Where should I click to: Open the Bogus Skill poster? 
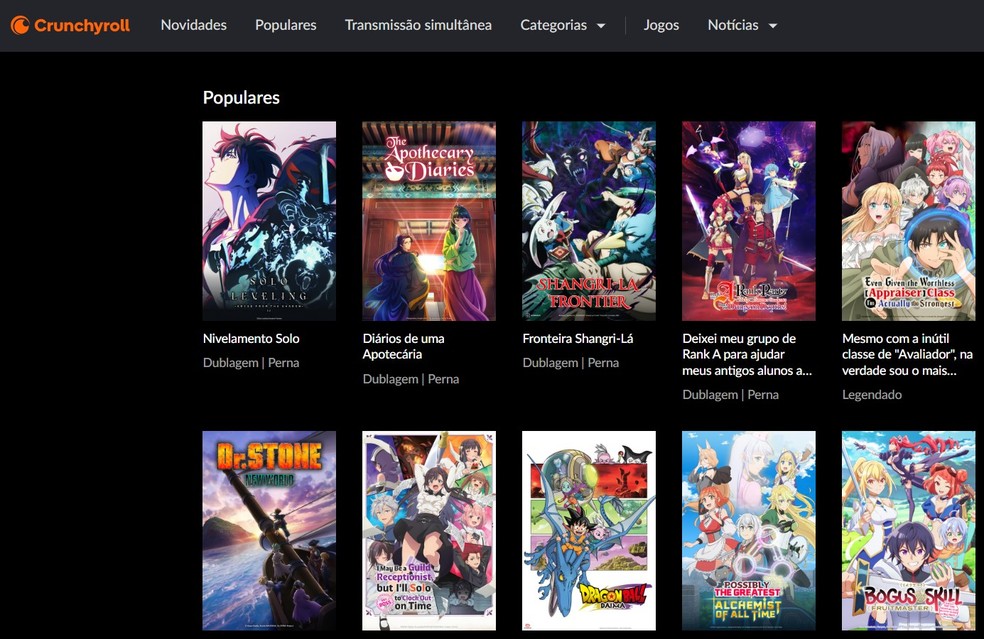coord(909,530)
